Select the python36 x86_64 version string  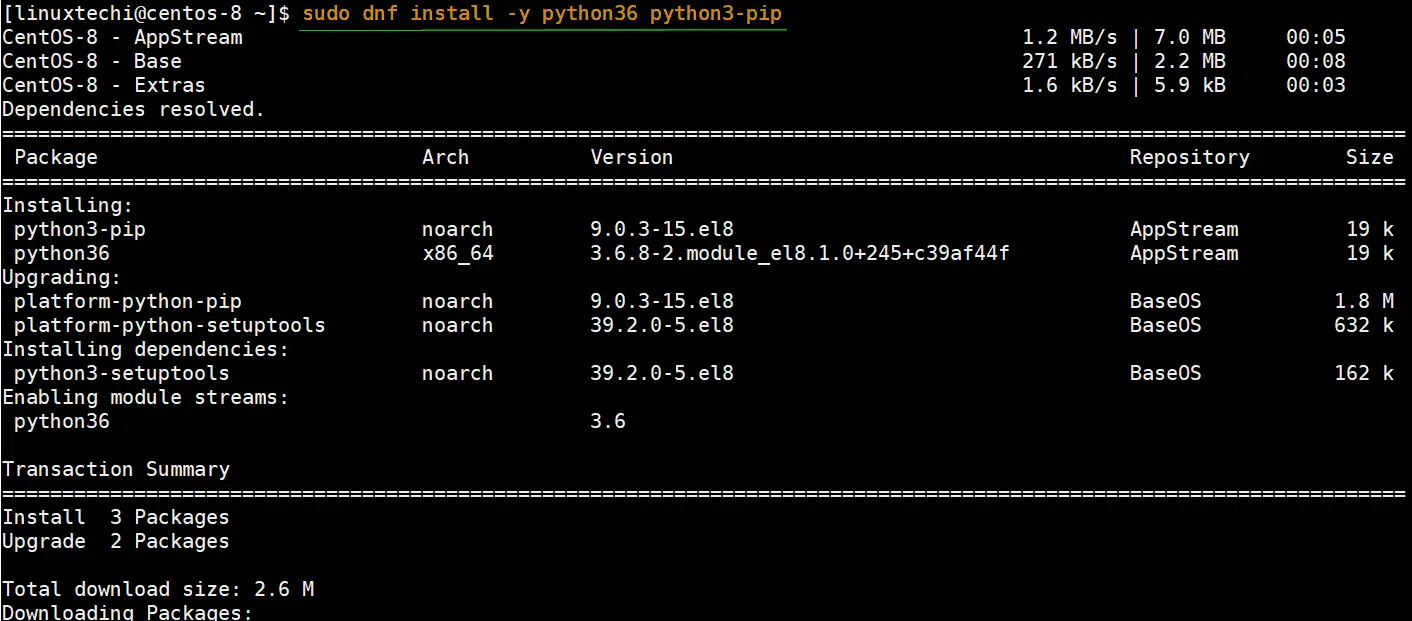tap(800, 254)
